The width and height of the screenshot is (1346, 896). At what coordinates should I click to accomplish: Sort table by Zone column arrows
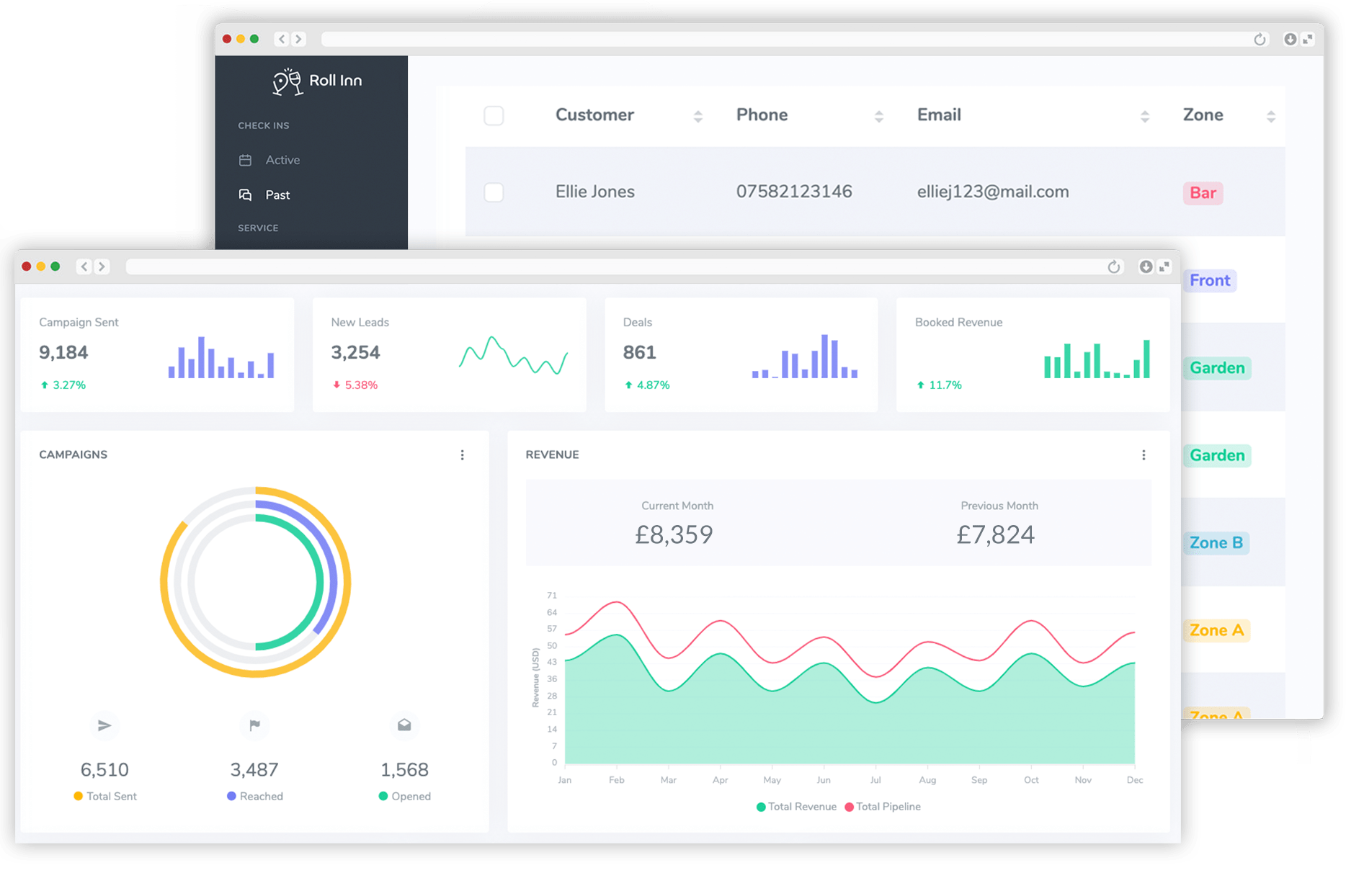(1270, 116)
